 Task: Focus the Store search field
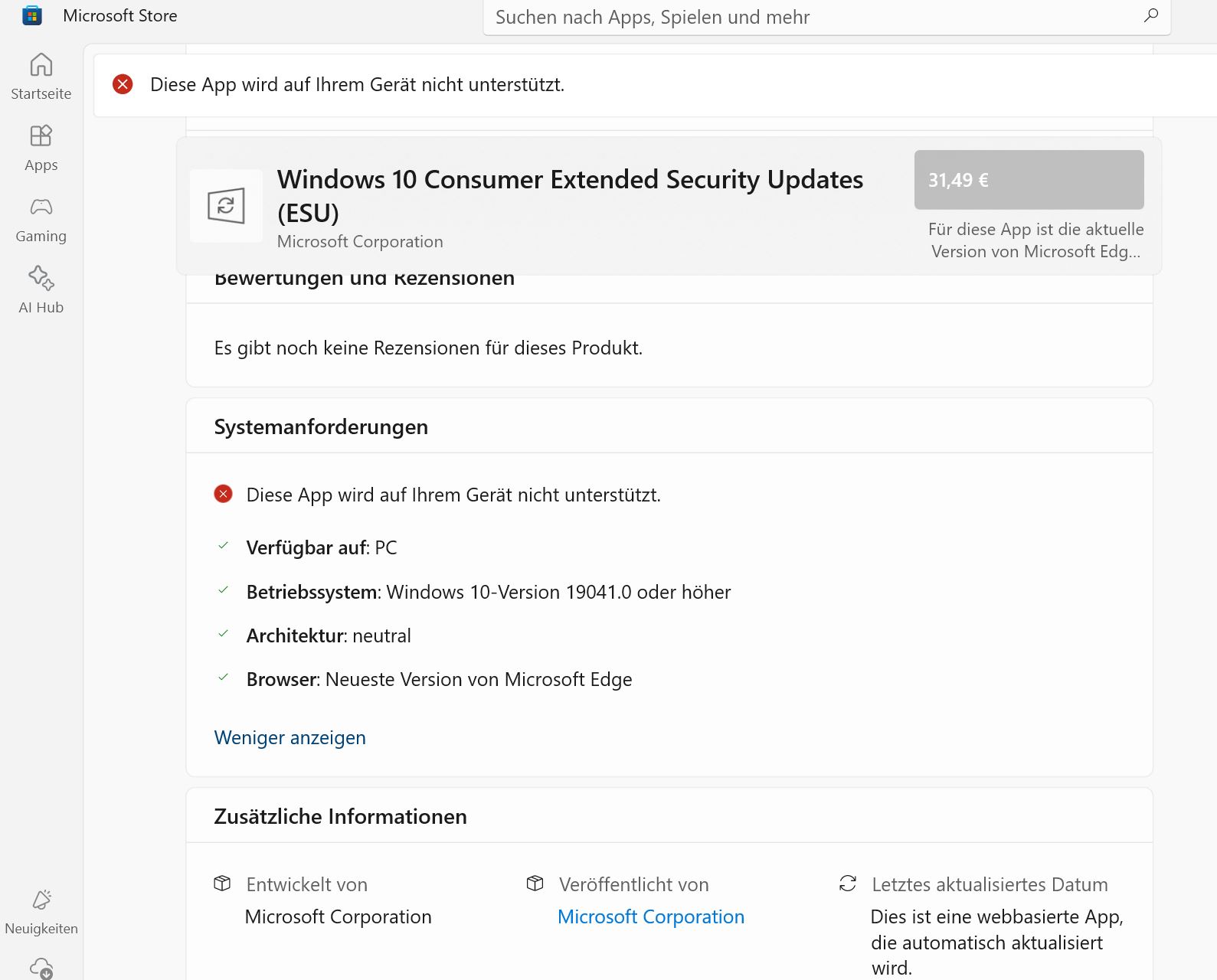pyautogui.click(x=812, y=17)
